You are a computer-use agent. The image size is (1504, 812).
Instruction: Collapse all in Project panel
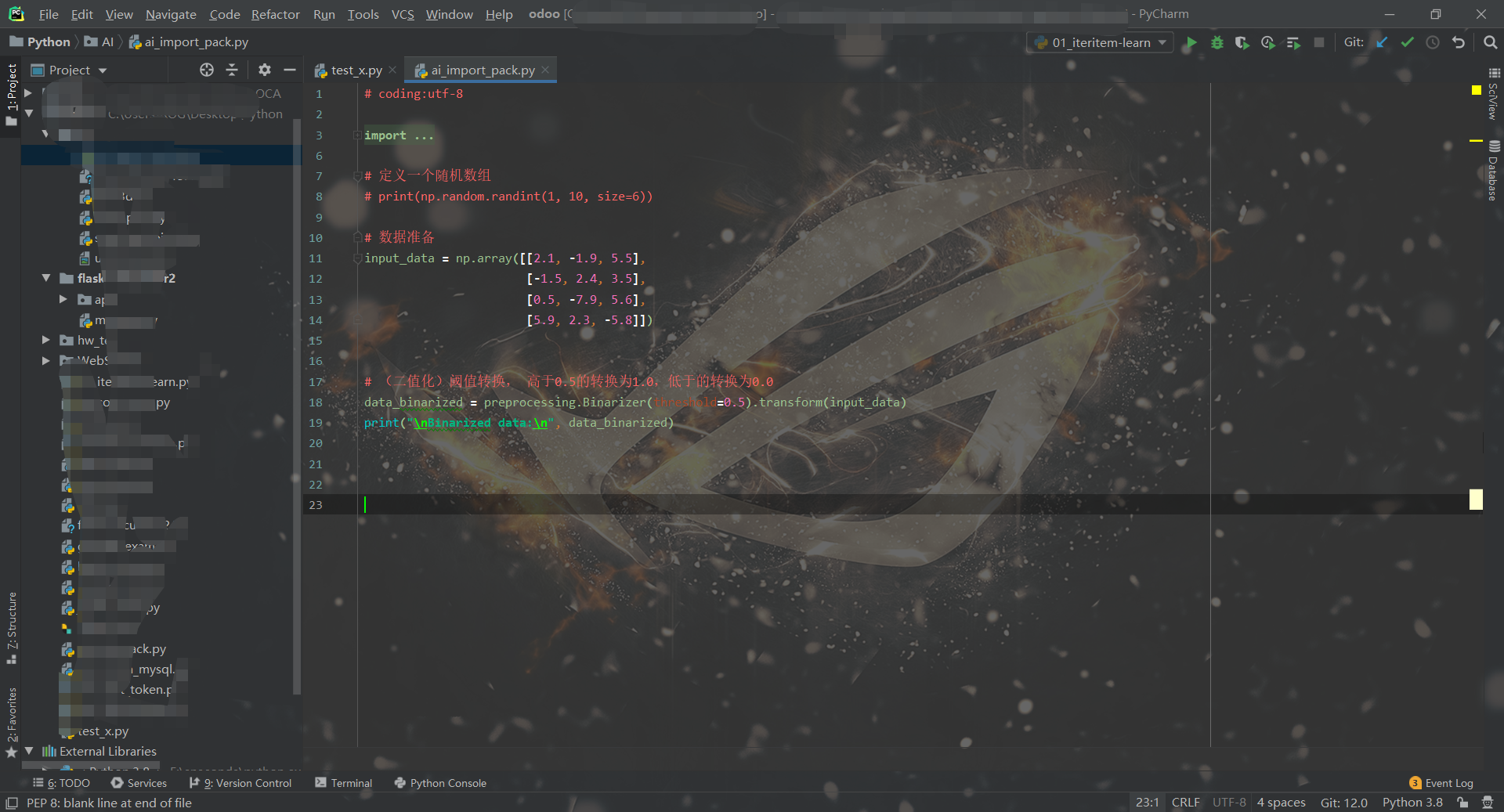(x=232, y=70)
